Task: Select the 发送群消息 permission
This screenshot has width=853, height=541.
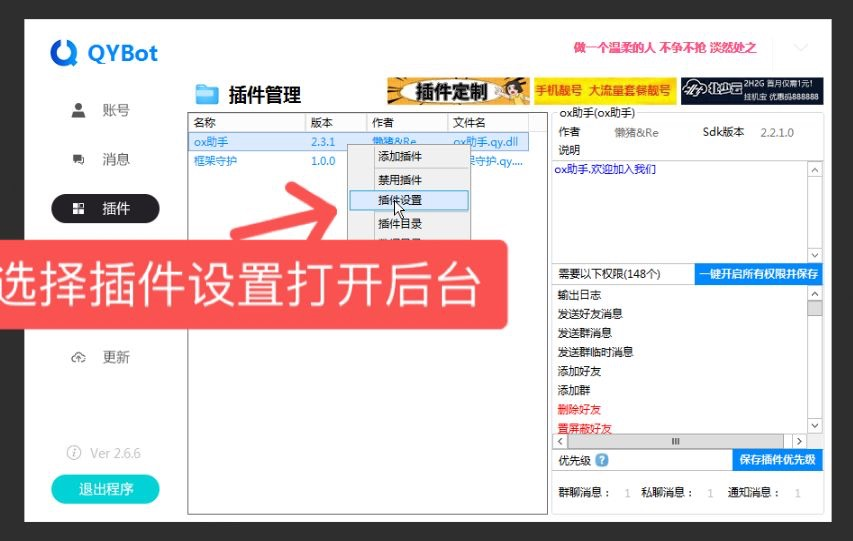Action: [x=585, y=333]
